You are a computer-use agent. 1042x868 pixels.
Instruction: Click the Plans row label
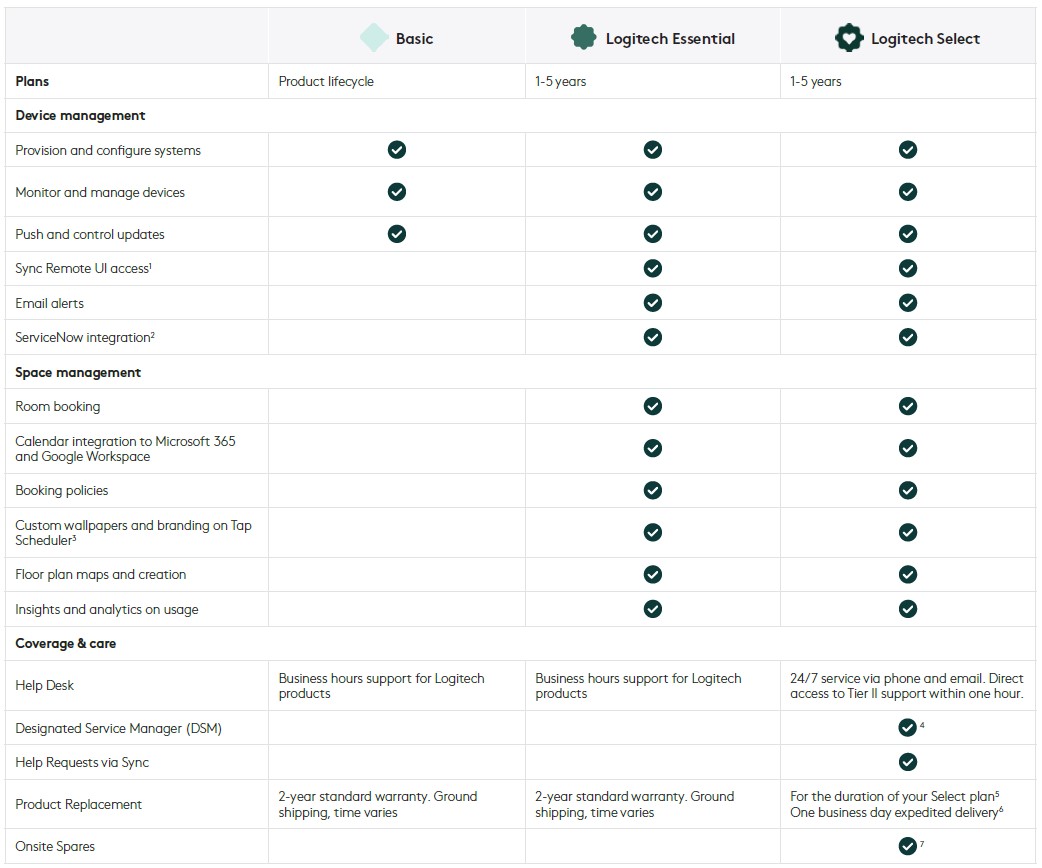click(30, 81)
